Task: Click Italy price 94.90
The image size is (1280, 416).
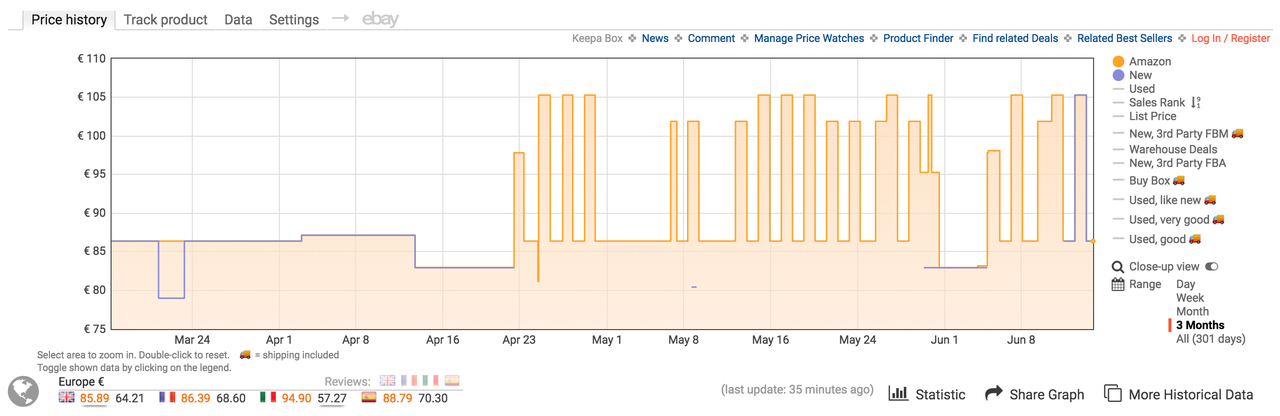Action: pyautogui.click(x=297, y=398)
